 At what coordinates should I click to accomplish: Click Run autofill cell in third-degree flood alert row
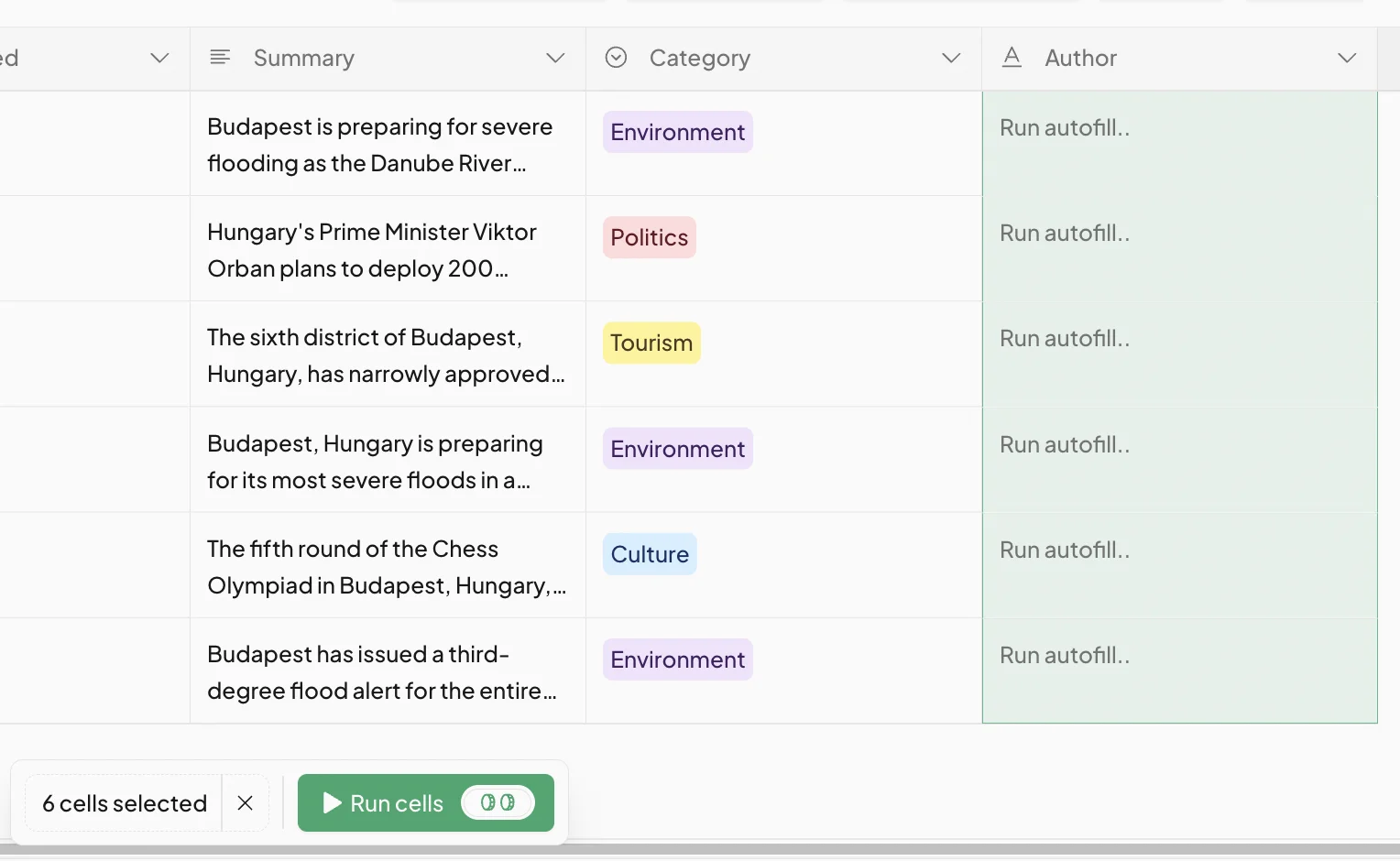coord(1179,671)
